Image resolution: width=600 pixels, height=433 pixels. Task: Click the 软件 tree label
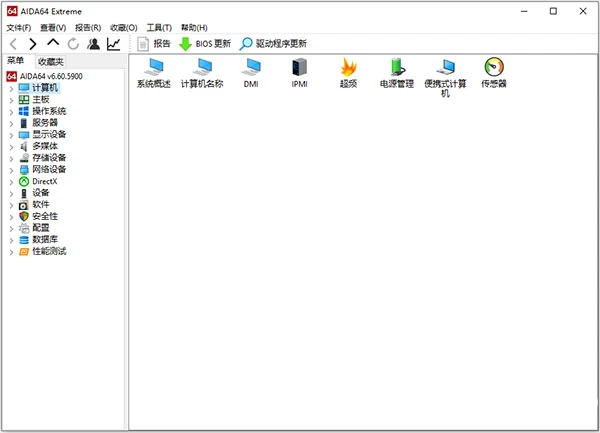(x=41, y=205)
